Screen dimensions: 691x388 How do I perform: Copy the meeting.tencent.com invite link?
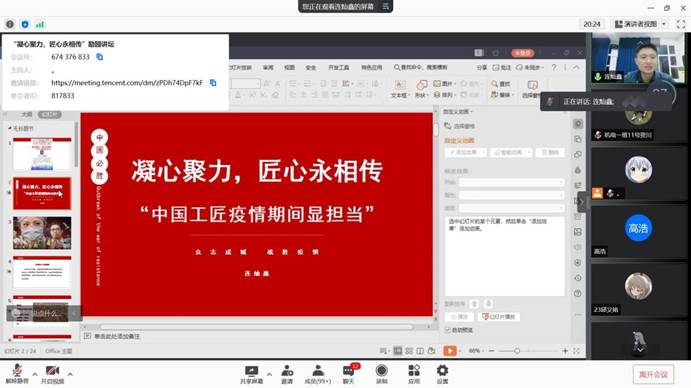tap(213, 82)
